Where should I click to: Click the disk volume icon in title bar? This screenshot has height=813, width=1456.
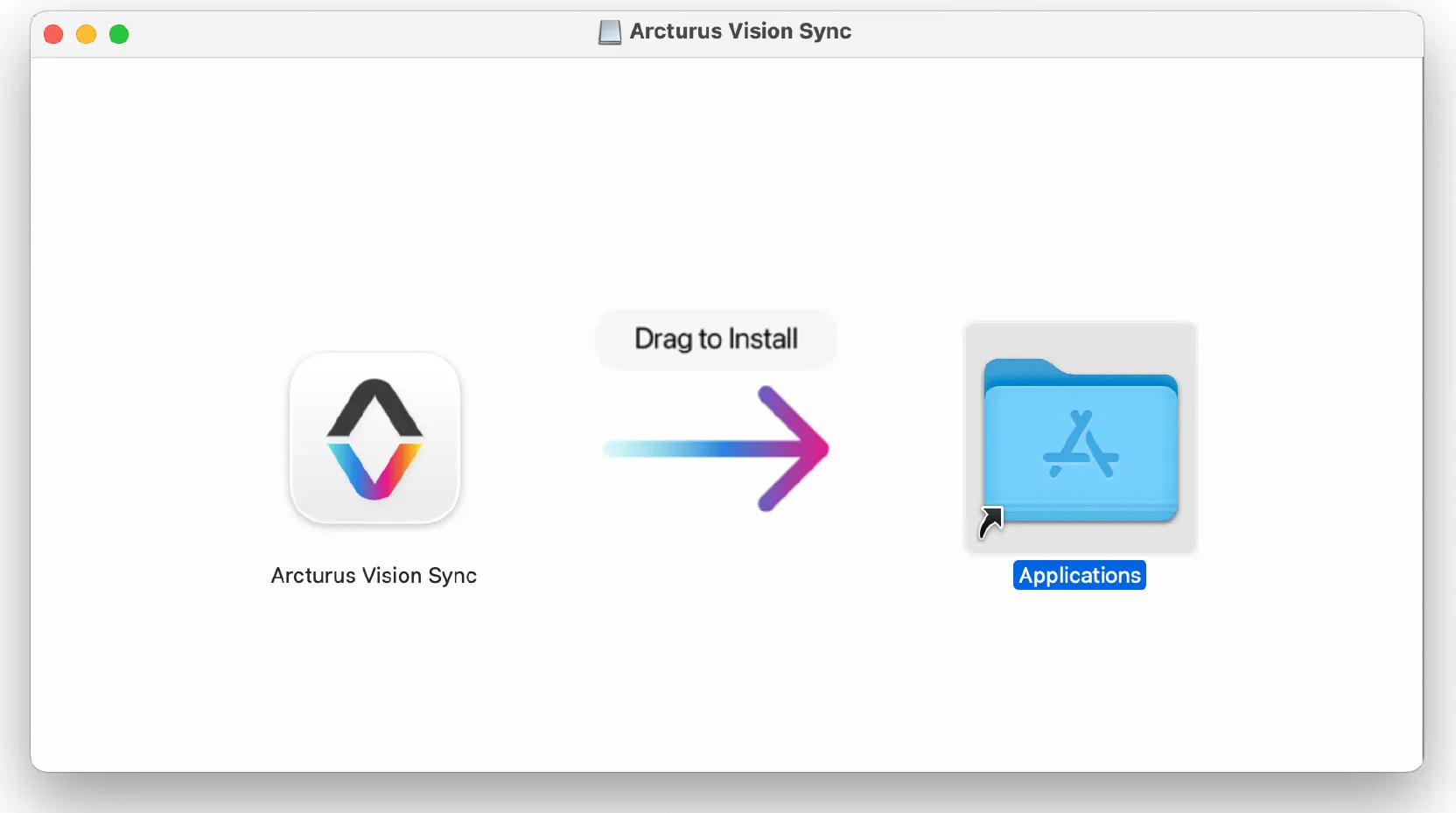click(610, 32)
